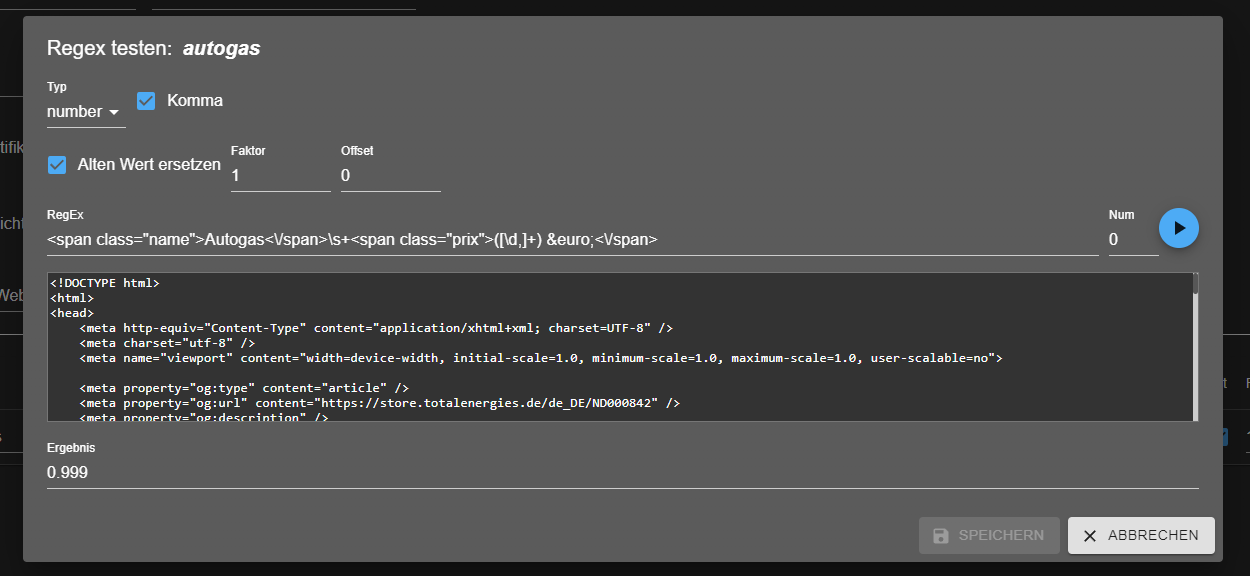Click the 'Komma' label text
Image resolution: width=1250 pixels, height=576 pixels.
click(x=195, y=101)
